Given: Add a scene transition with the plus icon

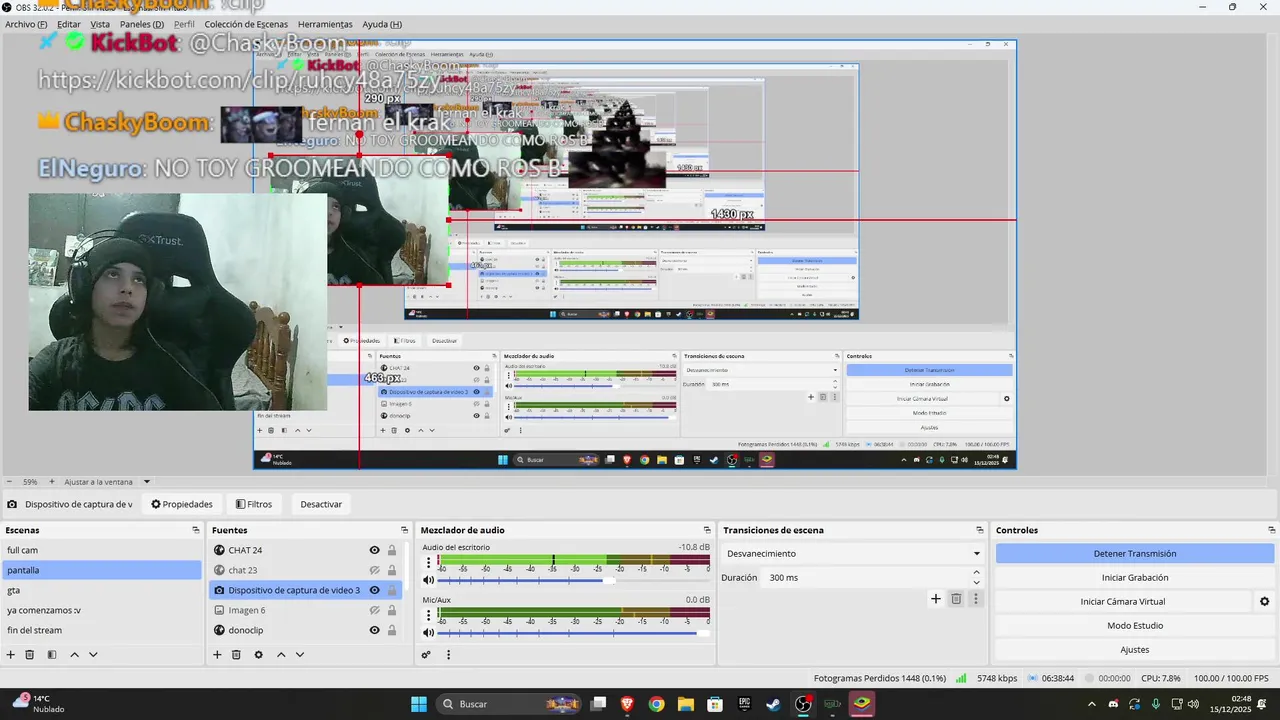Looking at the screenshot, I should coord(936,599).
